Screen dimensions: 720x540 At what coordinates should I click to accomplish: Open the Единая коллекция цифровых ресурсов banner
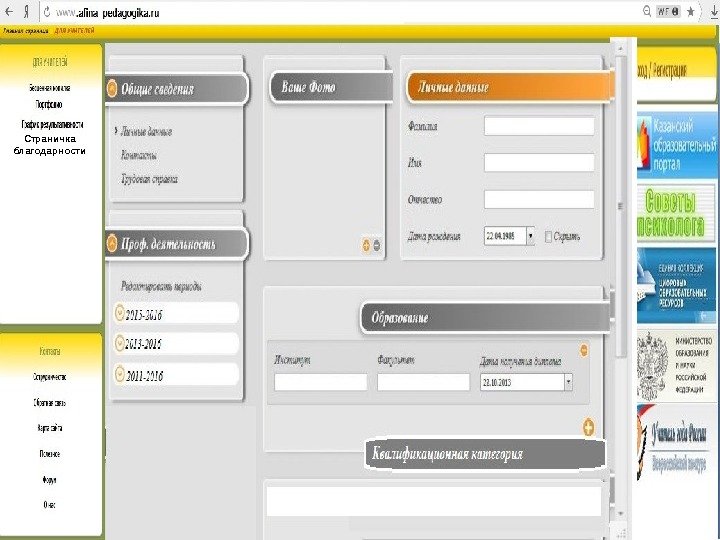pos(677,286)
